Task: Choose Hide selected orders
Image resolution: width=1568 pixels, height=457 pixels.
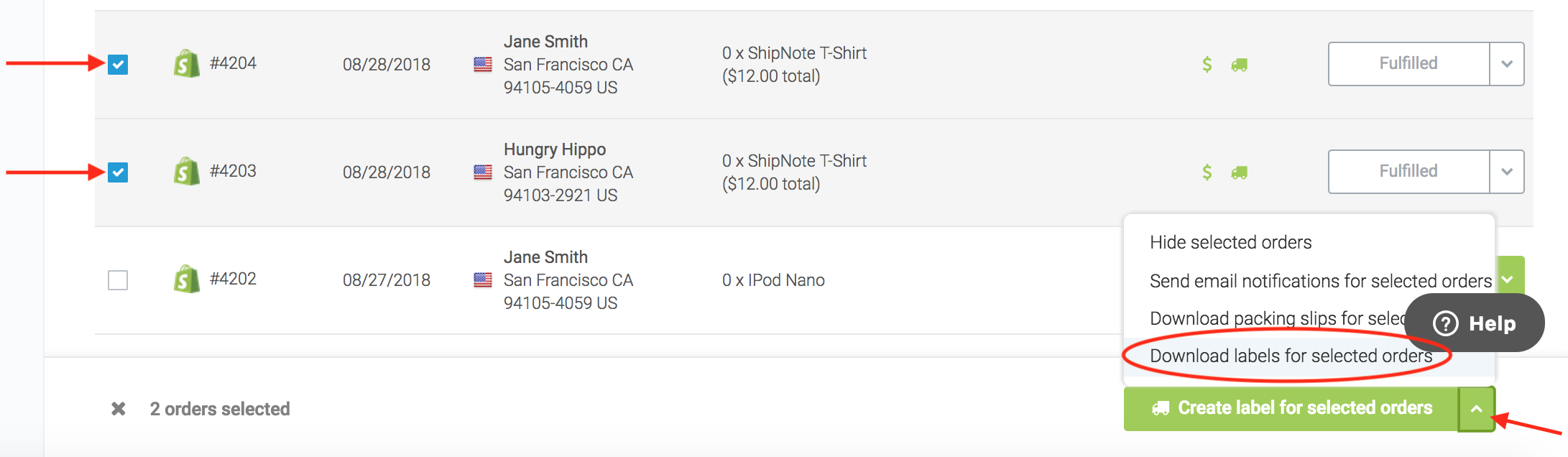Action: click(1230, 242)
